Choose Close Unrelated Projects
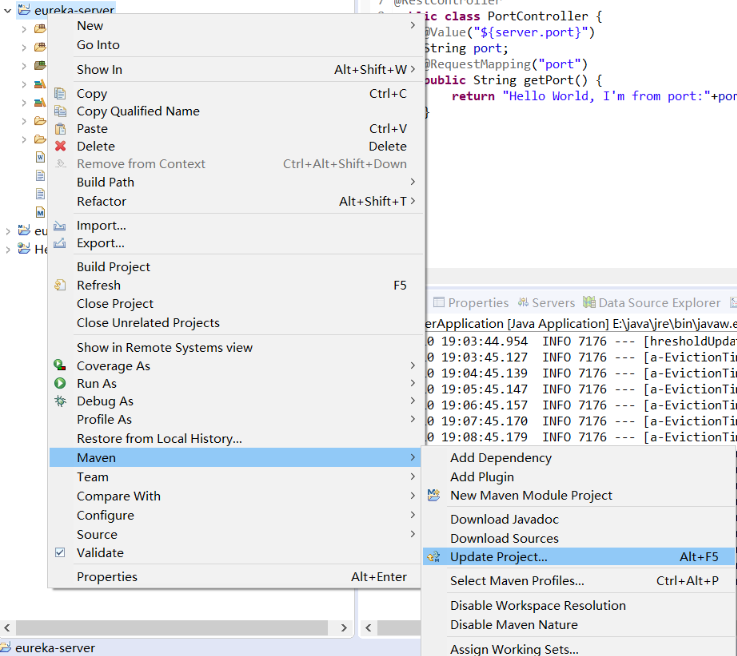 point(235,323)
